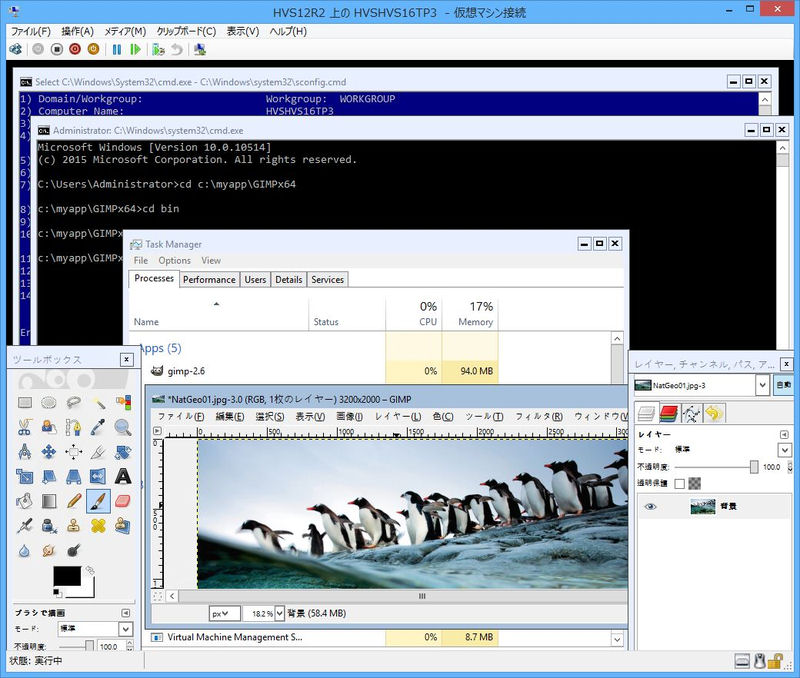Select the Smudge finger tool
This screenshot has height=678, width=800.
click(x=49, y=550)
